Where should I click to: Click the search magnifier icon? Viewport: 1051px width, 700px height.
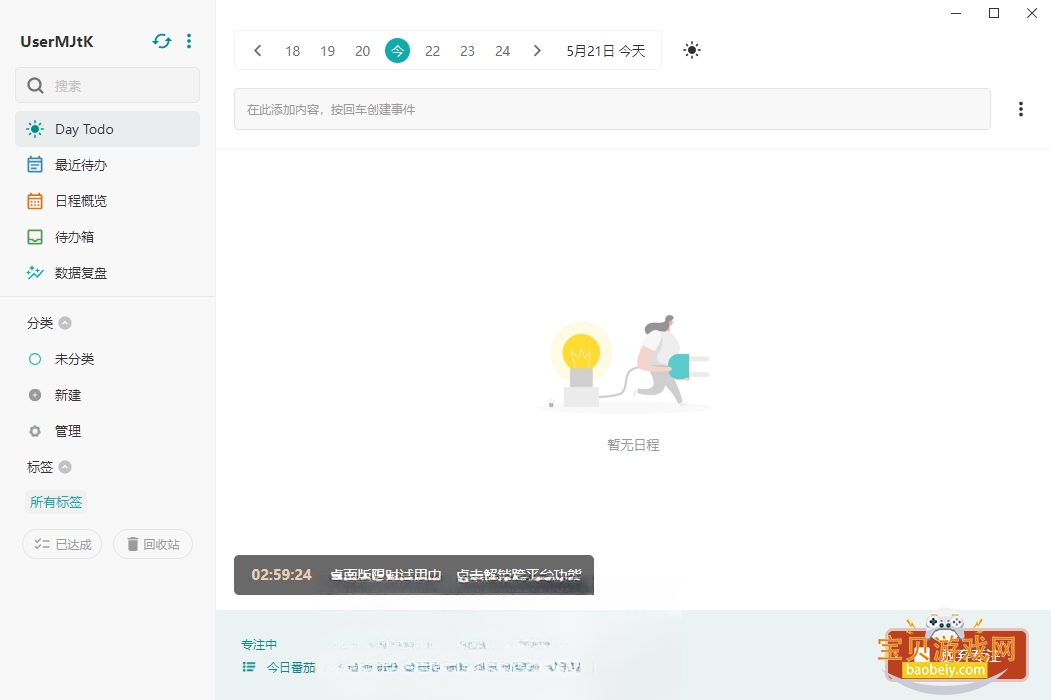point(36,85)
